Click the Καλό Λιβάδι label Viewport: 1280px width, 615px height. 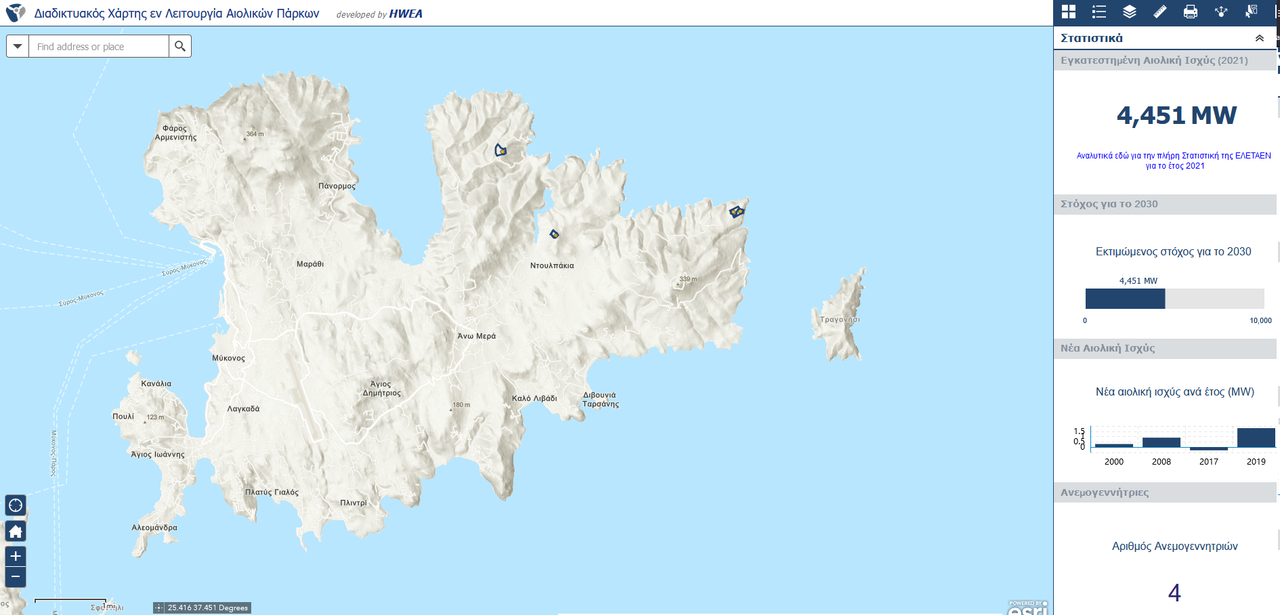click(x=533, y=397)
